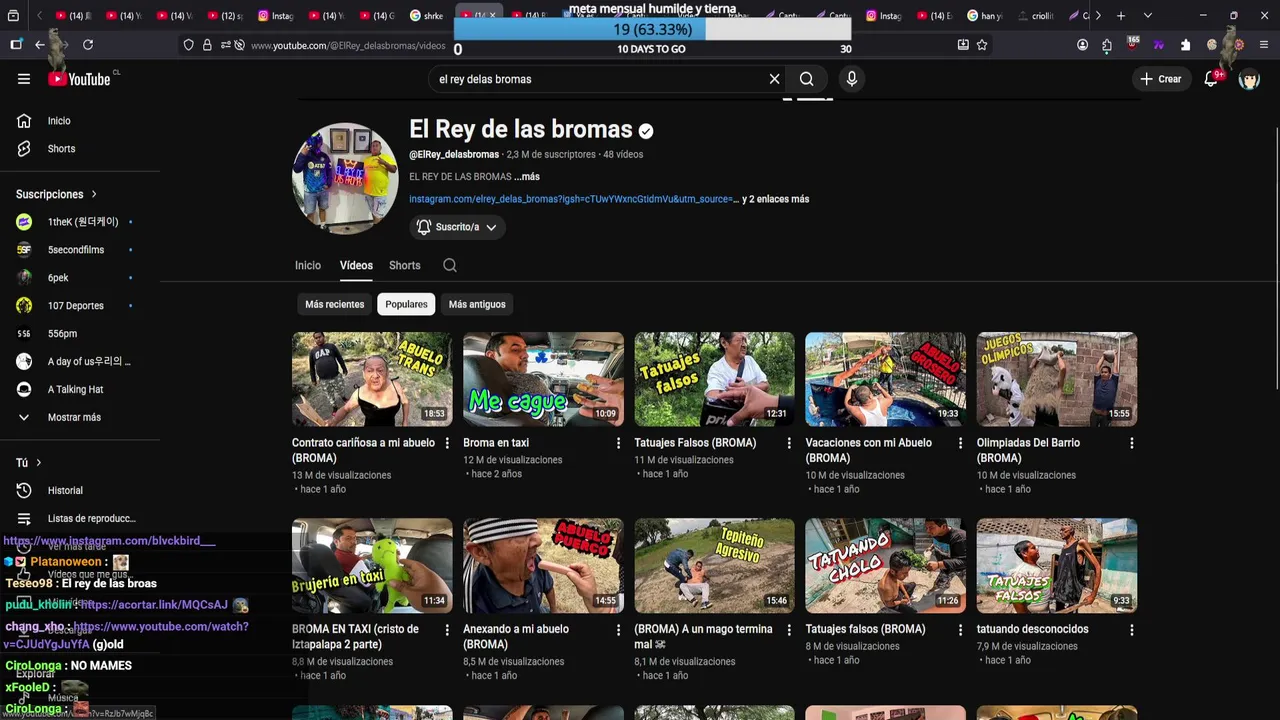The image size is (1280, 720).
Task: Expand the Suscripciones section
Action: coord(57,194)
